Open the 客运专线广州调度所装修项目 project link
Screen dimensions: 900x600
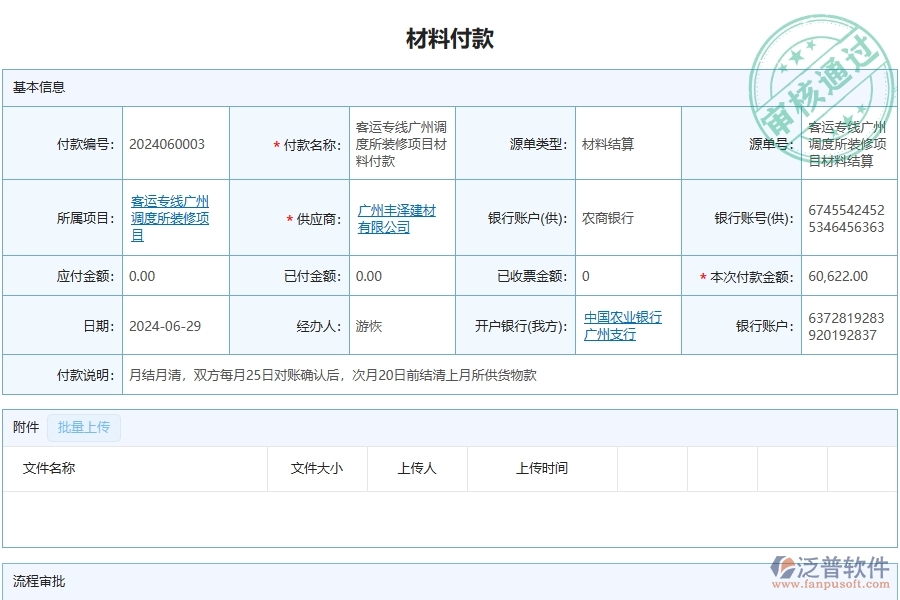click(169, 217)
